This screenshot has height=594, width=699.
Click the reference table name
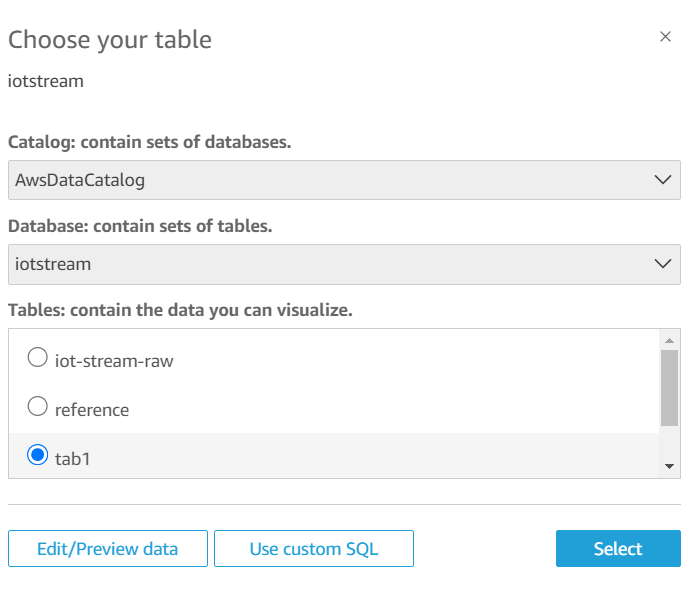coord(92,410)
